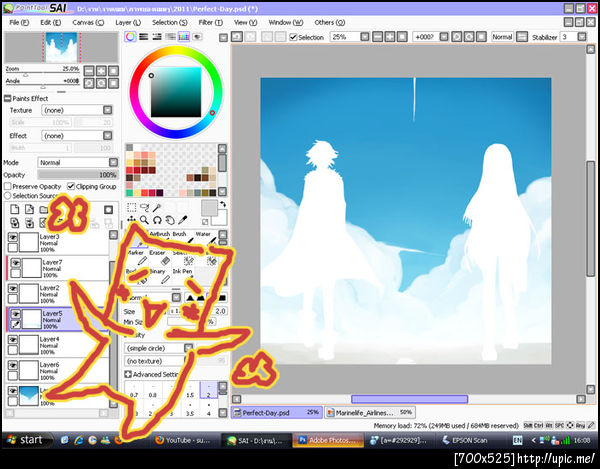The height and width of the screenshot is (469, 600).
Task: Click the navigator preview thumbnail
Action: 61,47
